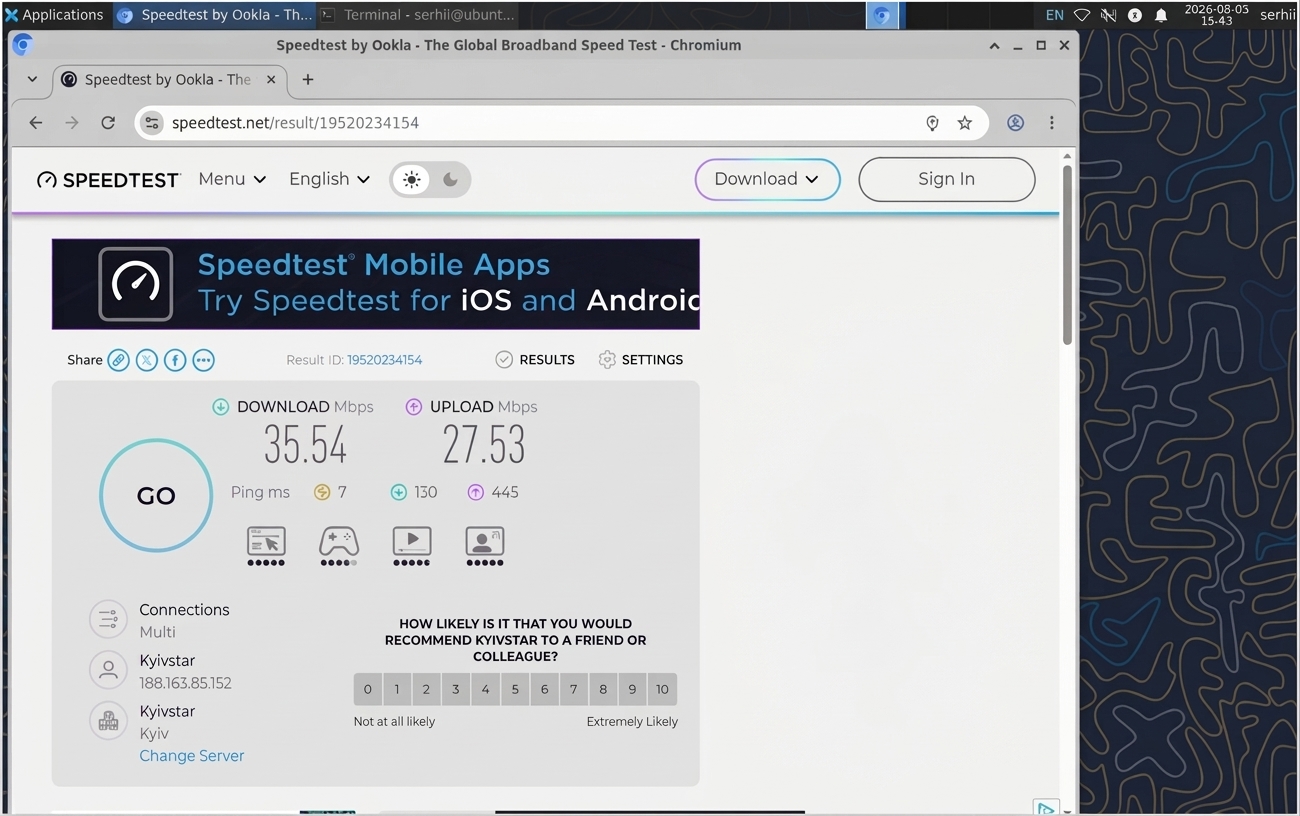Screen dimensions: 1300x816
Task: Switch to dark mode moon toggle
Action: click(x=450, y=179)
